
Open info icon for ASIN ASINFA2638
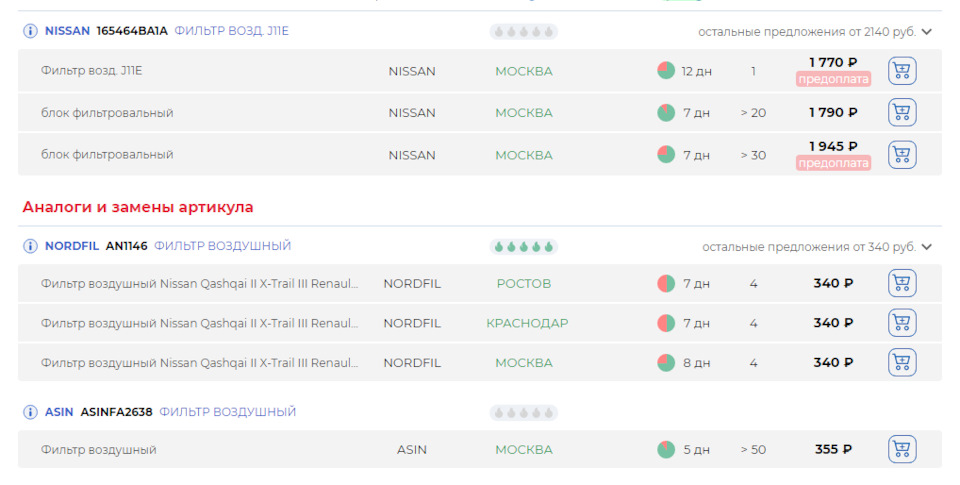click(30, 412)
